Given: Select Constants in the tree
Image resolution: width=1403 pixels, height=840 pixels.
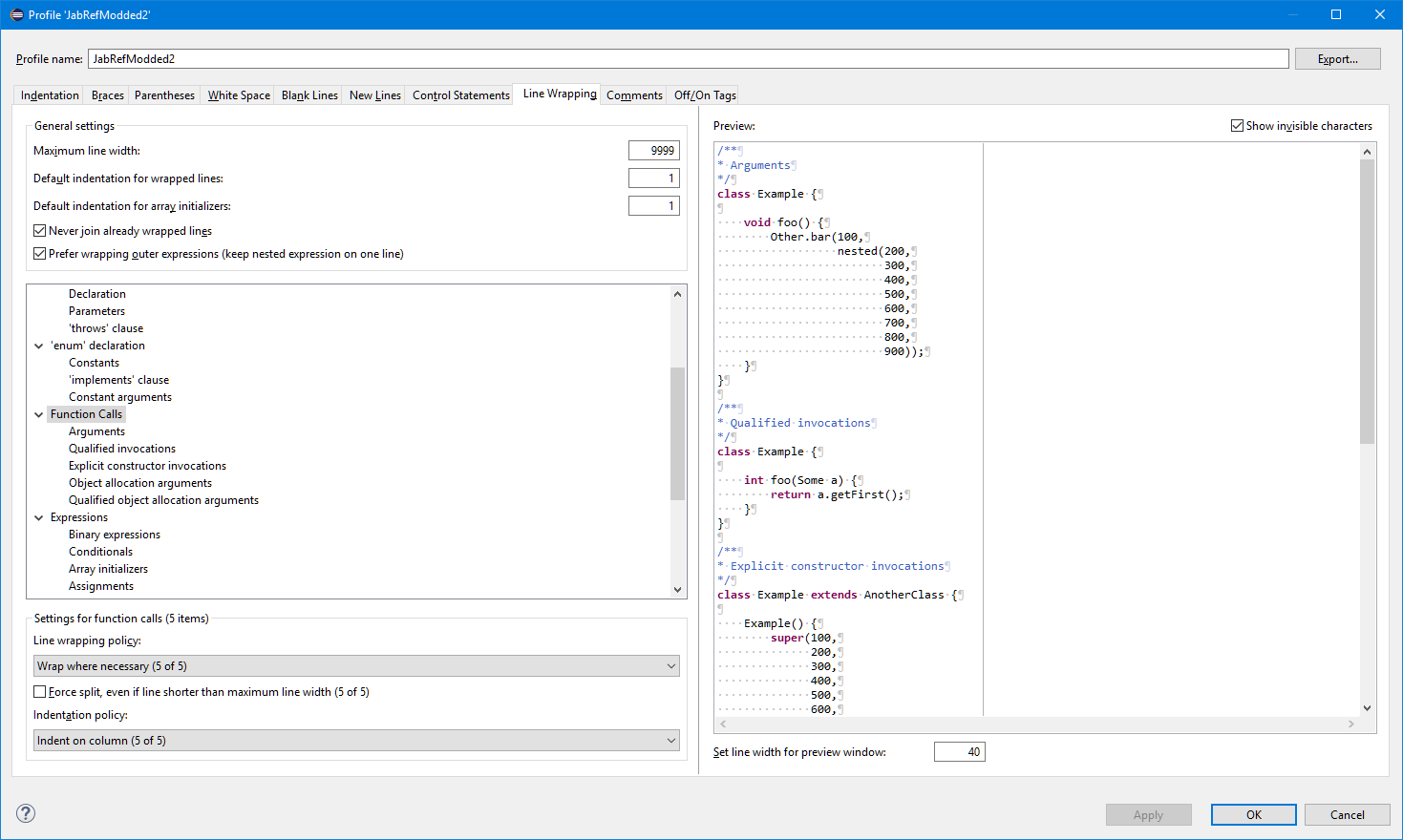Looking at the screenshot, I should pyautogui.click(x=94, y=363).
